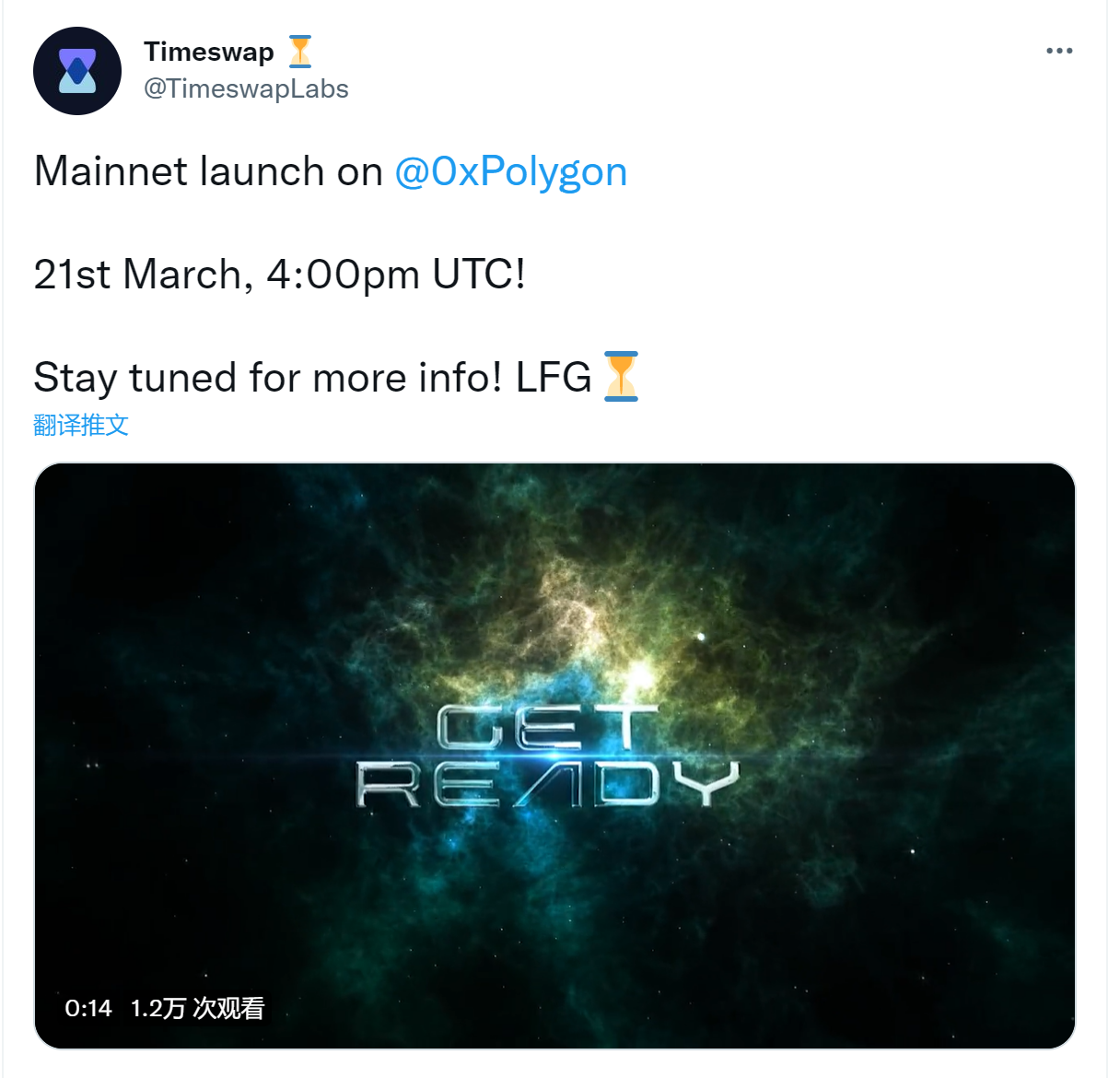Viewport: 1120px width, 1078px height.
Task: Click the bright white star in the video
Action: coord(701,637)
